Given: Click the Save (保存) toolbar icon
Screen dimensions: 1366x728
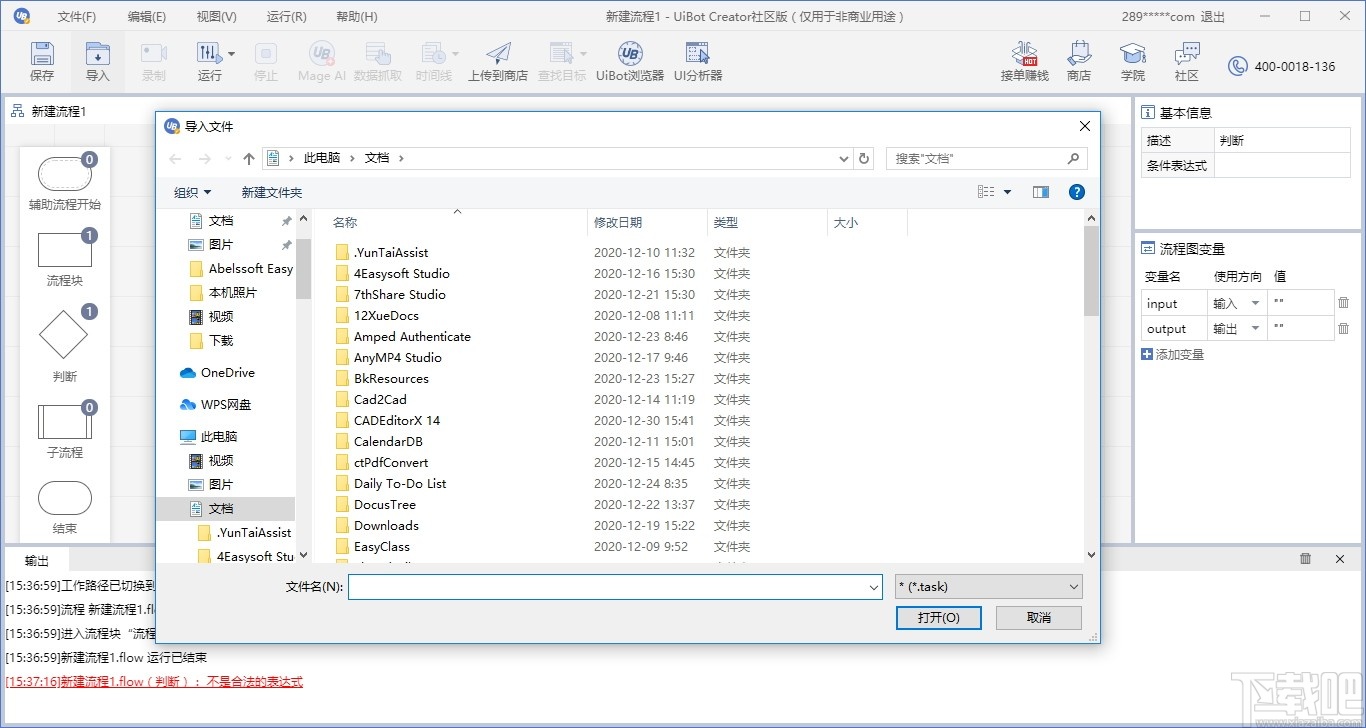Looking at the screenshot, I should coord(42,61).
